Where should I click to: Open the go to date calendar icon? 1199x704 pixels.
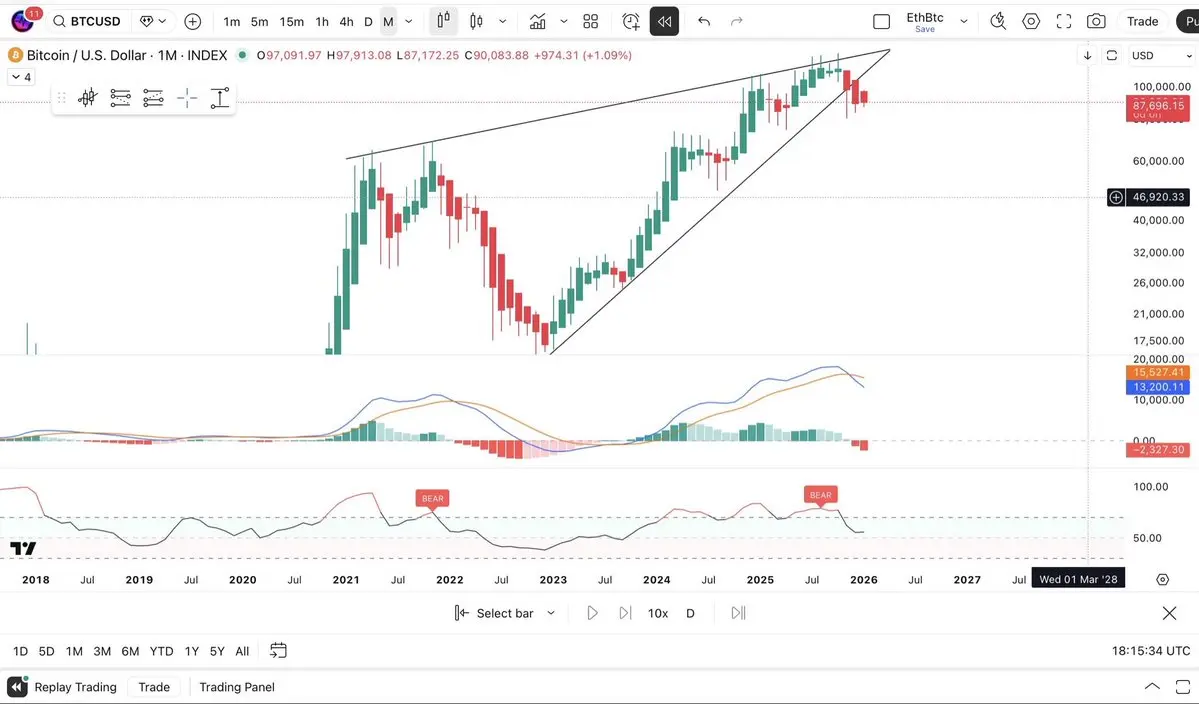click(x=278, y=650)
